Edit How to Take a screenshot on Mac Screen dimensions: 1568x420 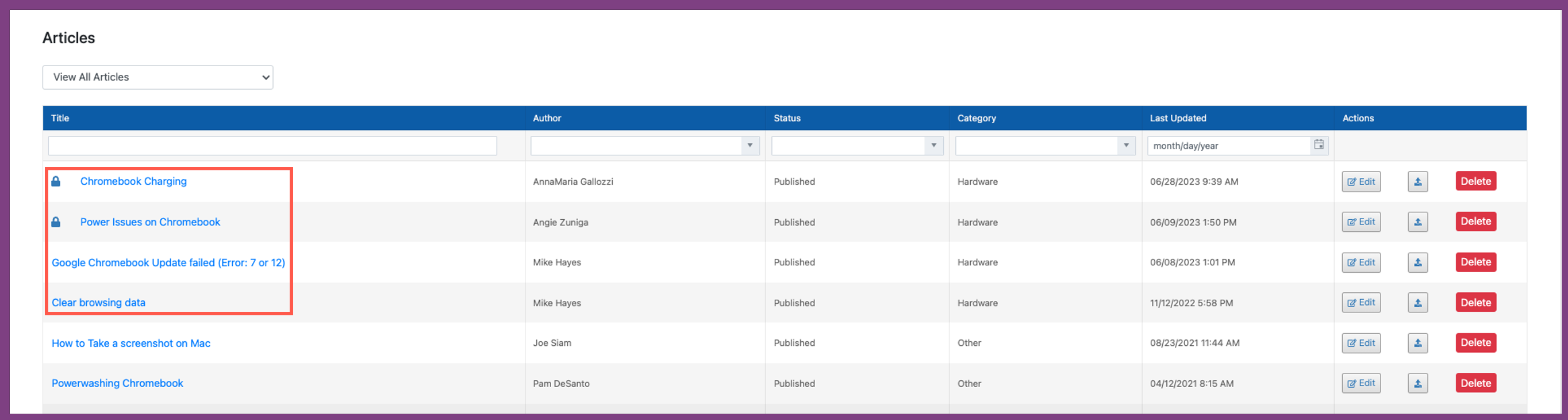[x=1361, y=343]
